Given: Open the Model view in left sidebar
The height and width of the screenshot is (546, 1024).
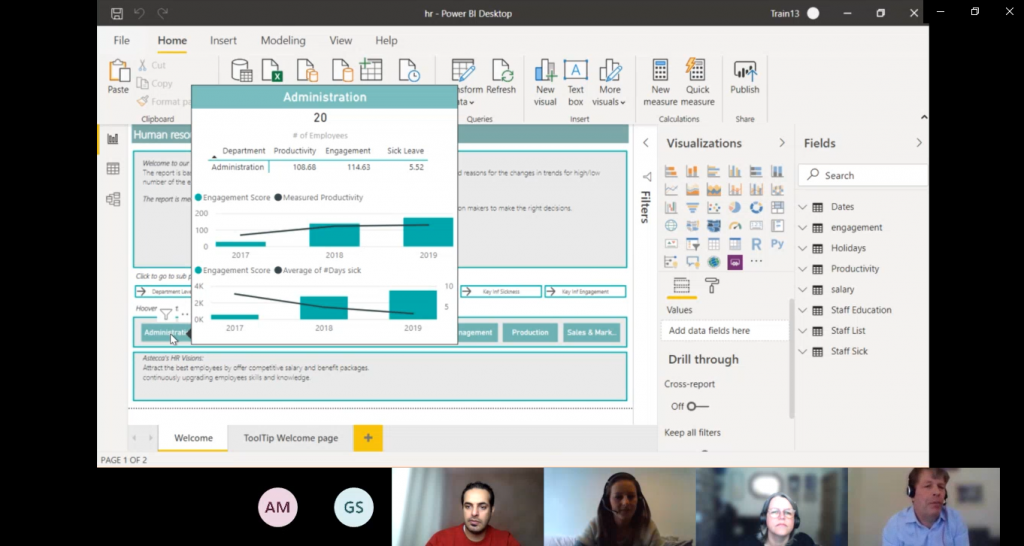Looking at the screenshot, I should tap(113, 199).
